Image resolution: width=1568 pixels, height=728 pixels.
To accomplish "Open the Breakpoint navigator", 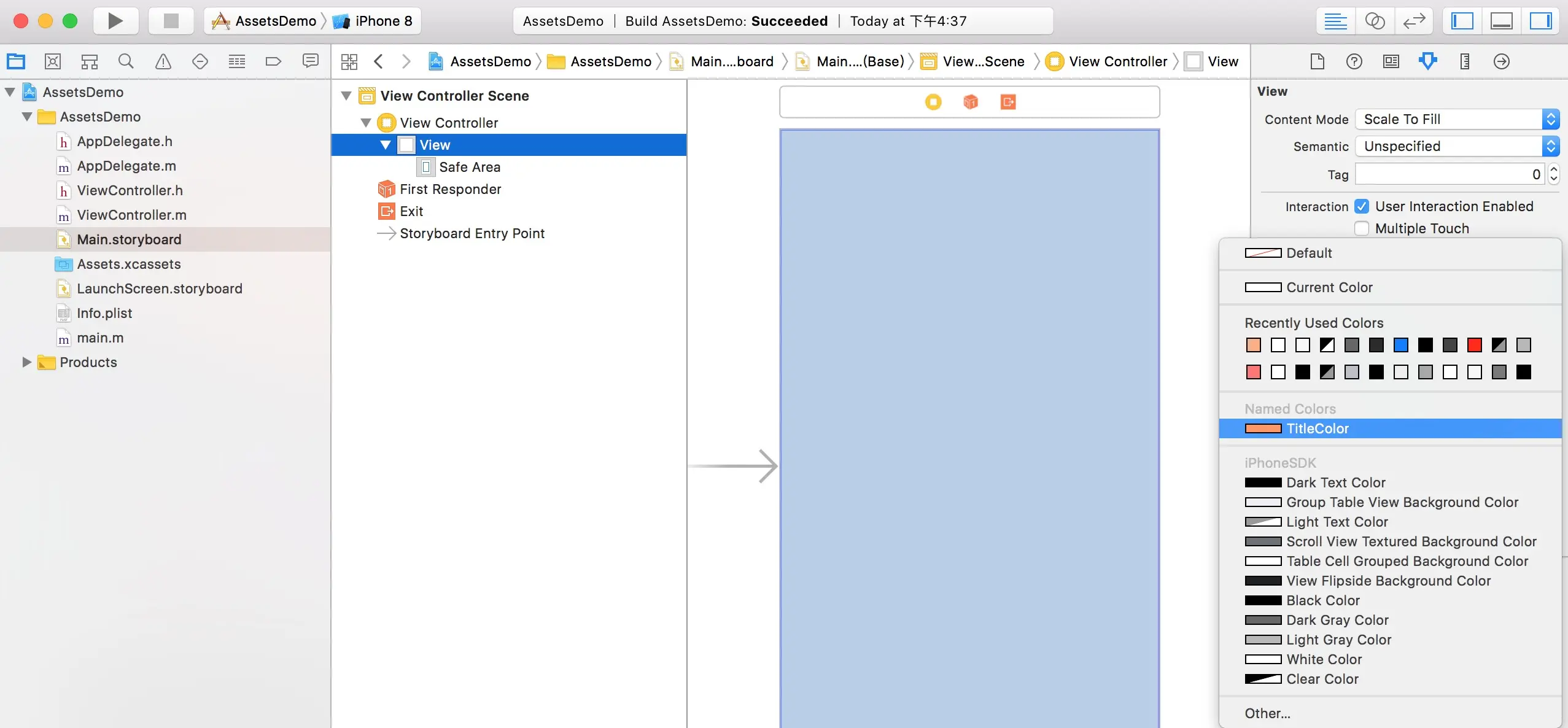I will point(274,61).
